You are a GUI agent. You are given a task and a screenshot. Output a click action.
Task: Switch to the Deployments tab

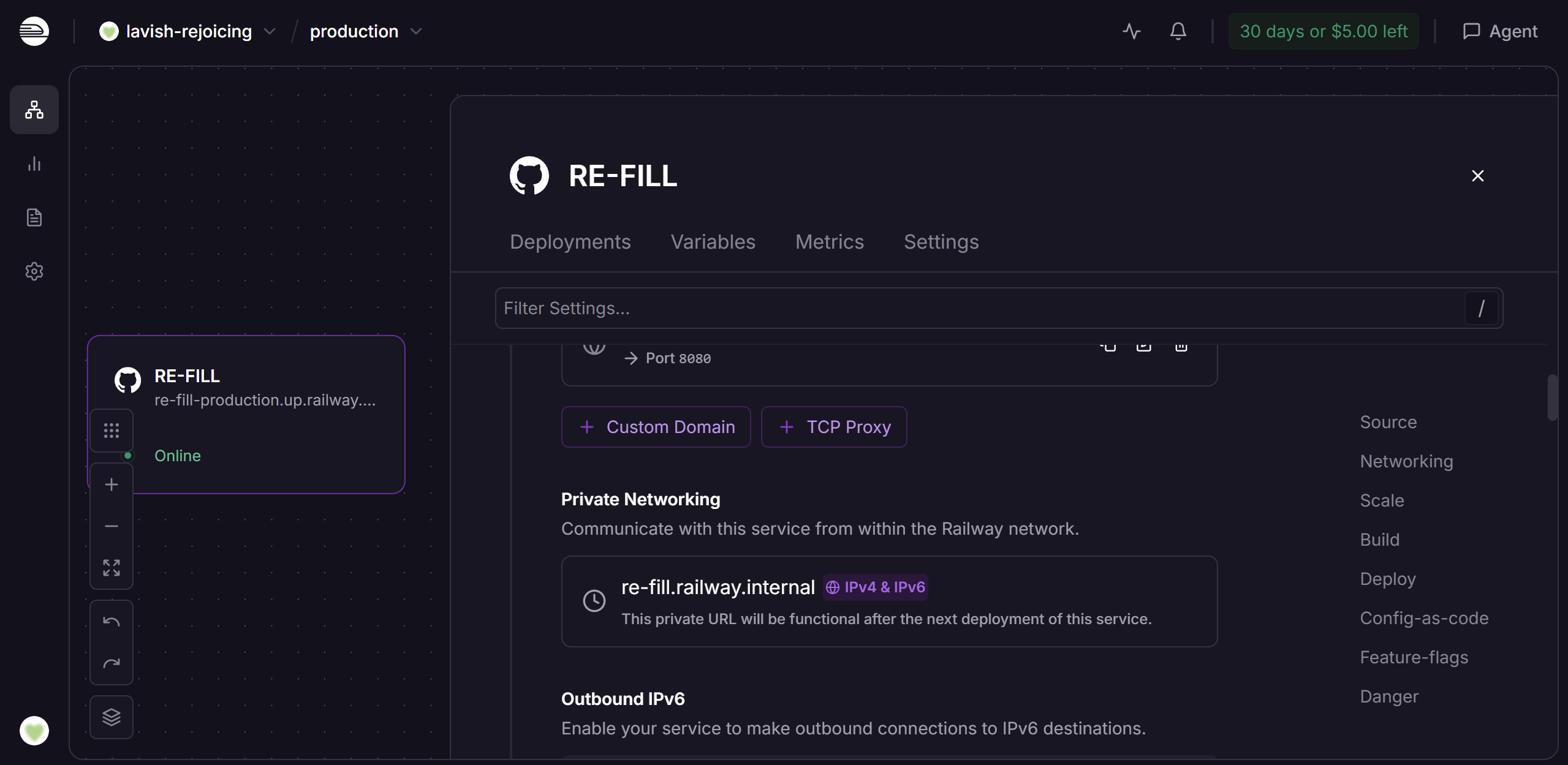[570, 242]
